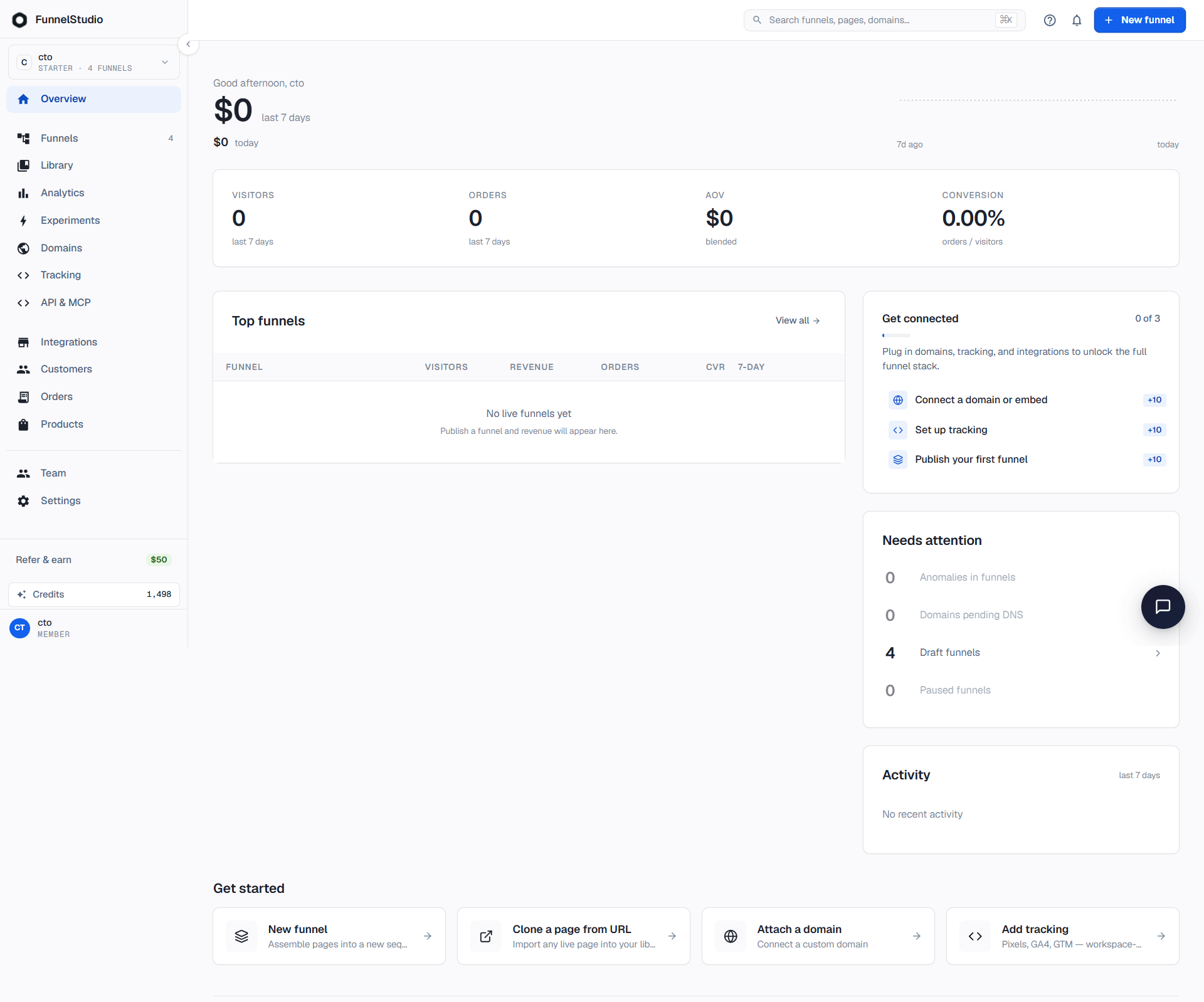This screenshot has height=1002, width=1204.
Task: Open arrow on Attach a domain card
Action: click(917, 936)
